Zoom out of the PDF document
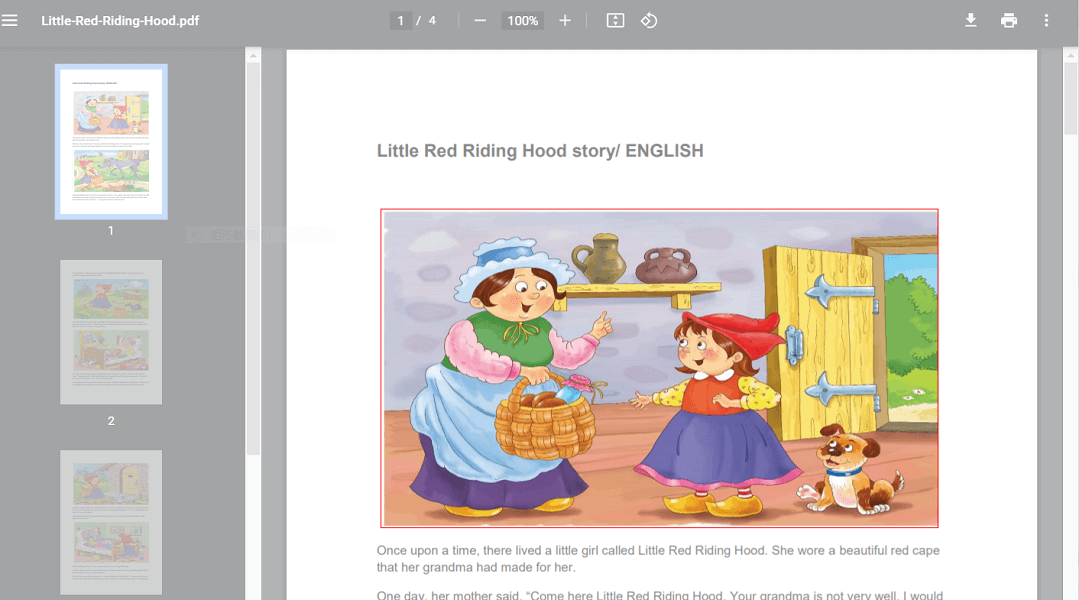Viewport: 1079px width, 600px height. tap(481, 20)
